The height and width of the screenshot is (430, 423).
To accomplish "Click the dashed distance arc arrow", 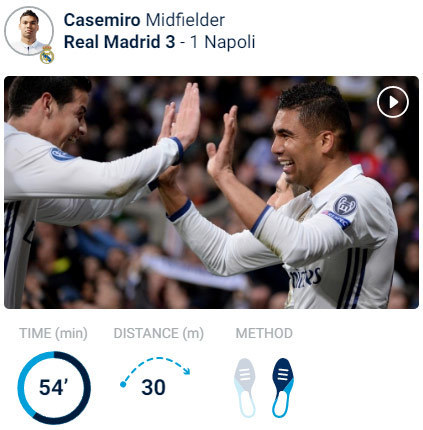I will point(155,371).
